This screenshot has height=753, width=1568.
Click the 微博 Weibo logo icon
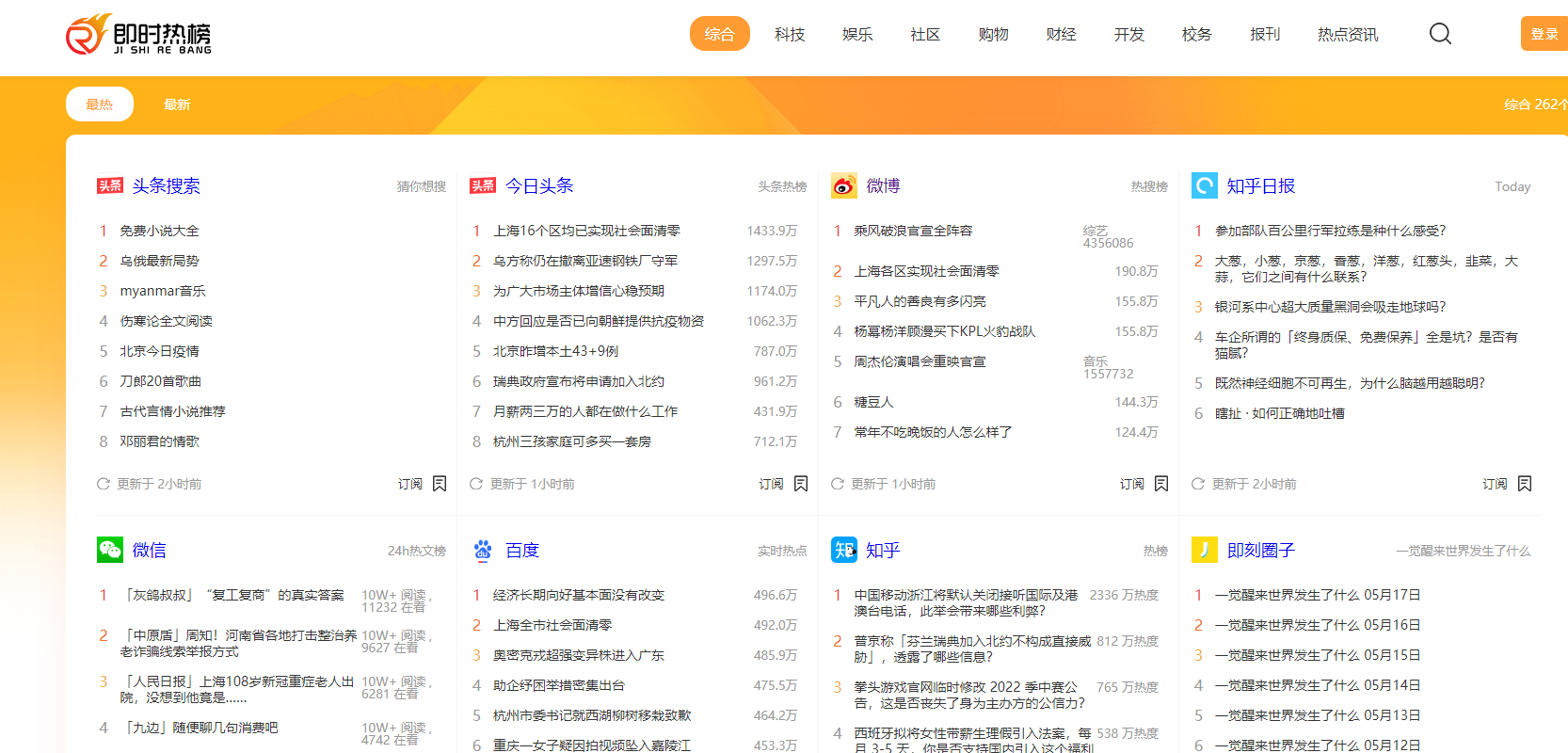point(844,185)
